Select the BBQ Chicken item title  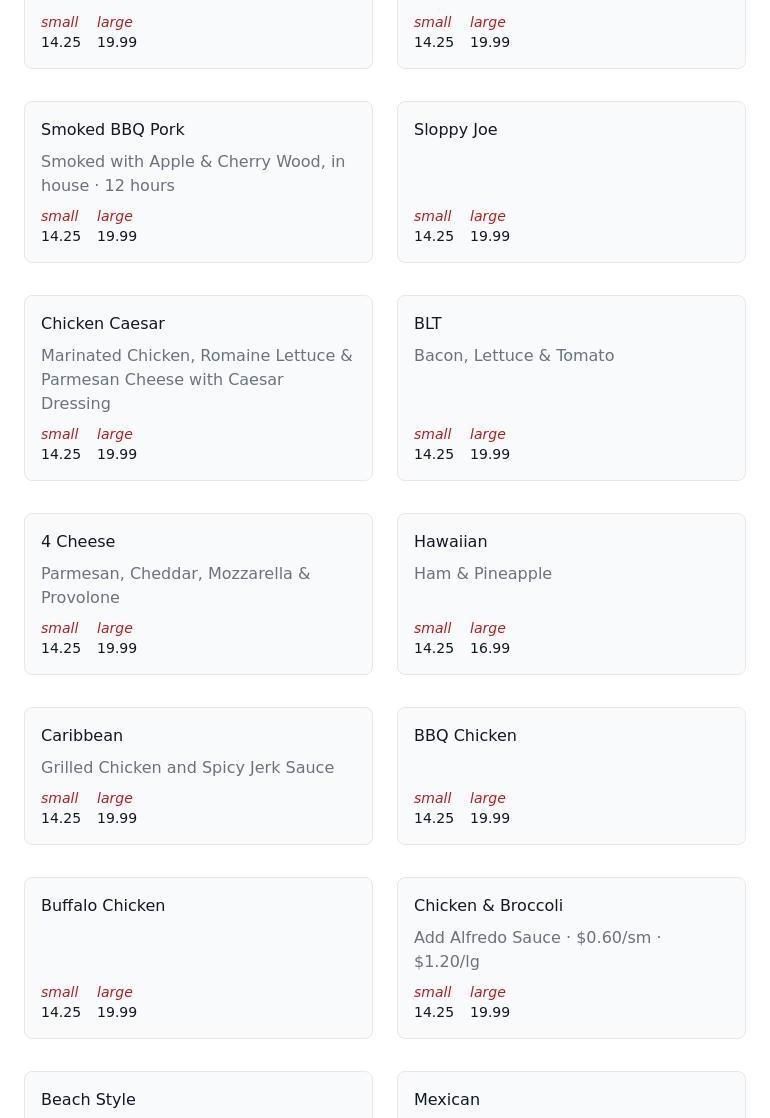click(x=465, y=736)
